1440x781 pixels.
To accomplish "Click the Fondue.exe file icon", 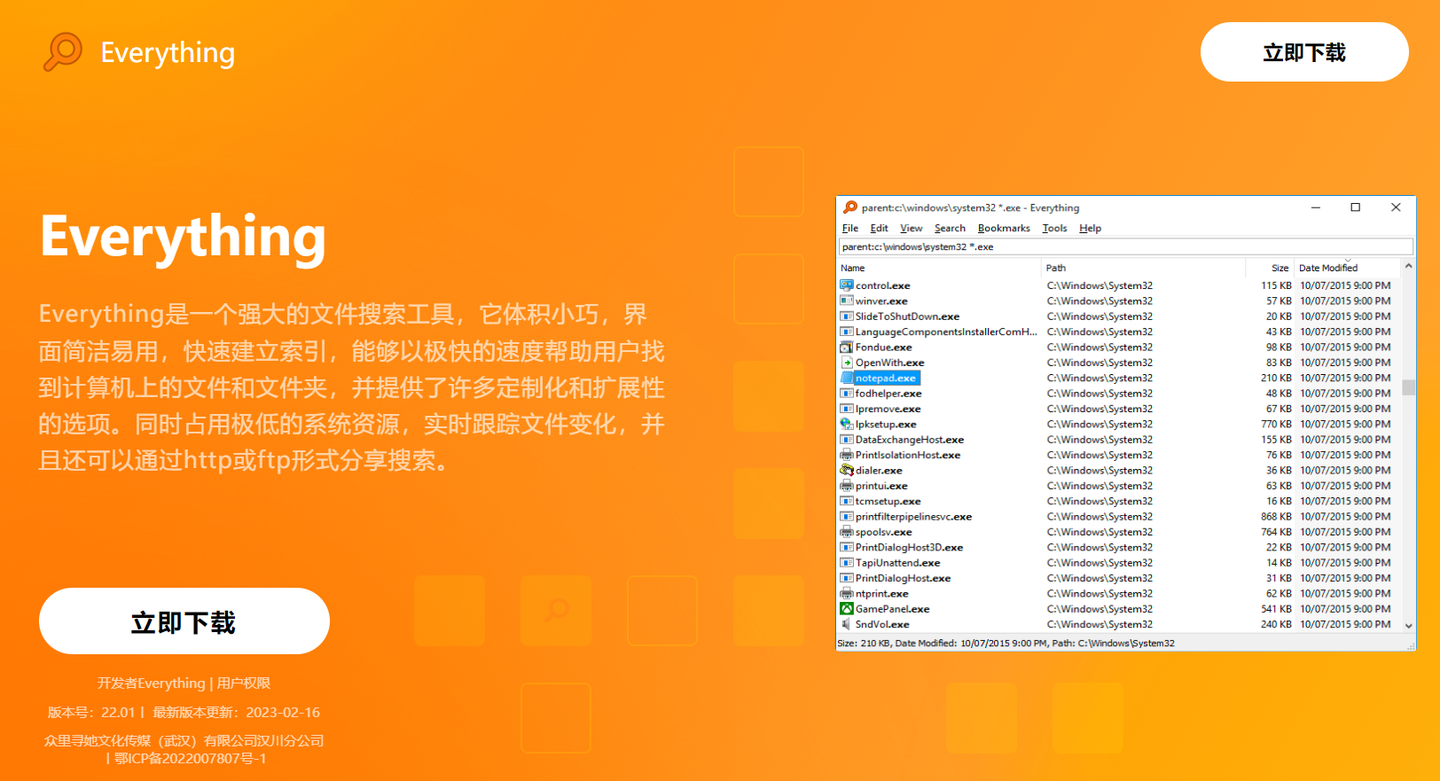I will (x=847, y=347).
